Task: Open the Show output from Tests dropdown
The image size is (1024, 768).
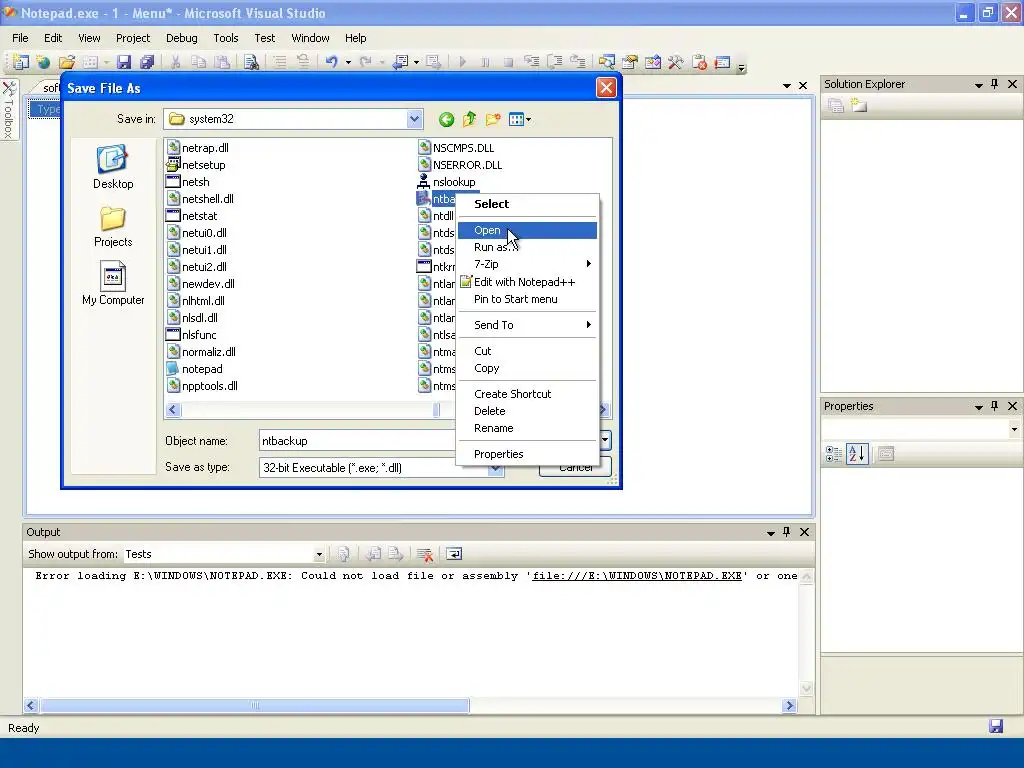Action: (319, 554)
